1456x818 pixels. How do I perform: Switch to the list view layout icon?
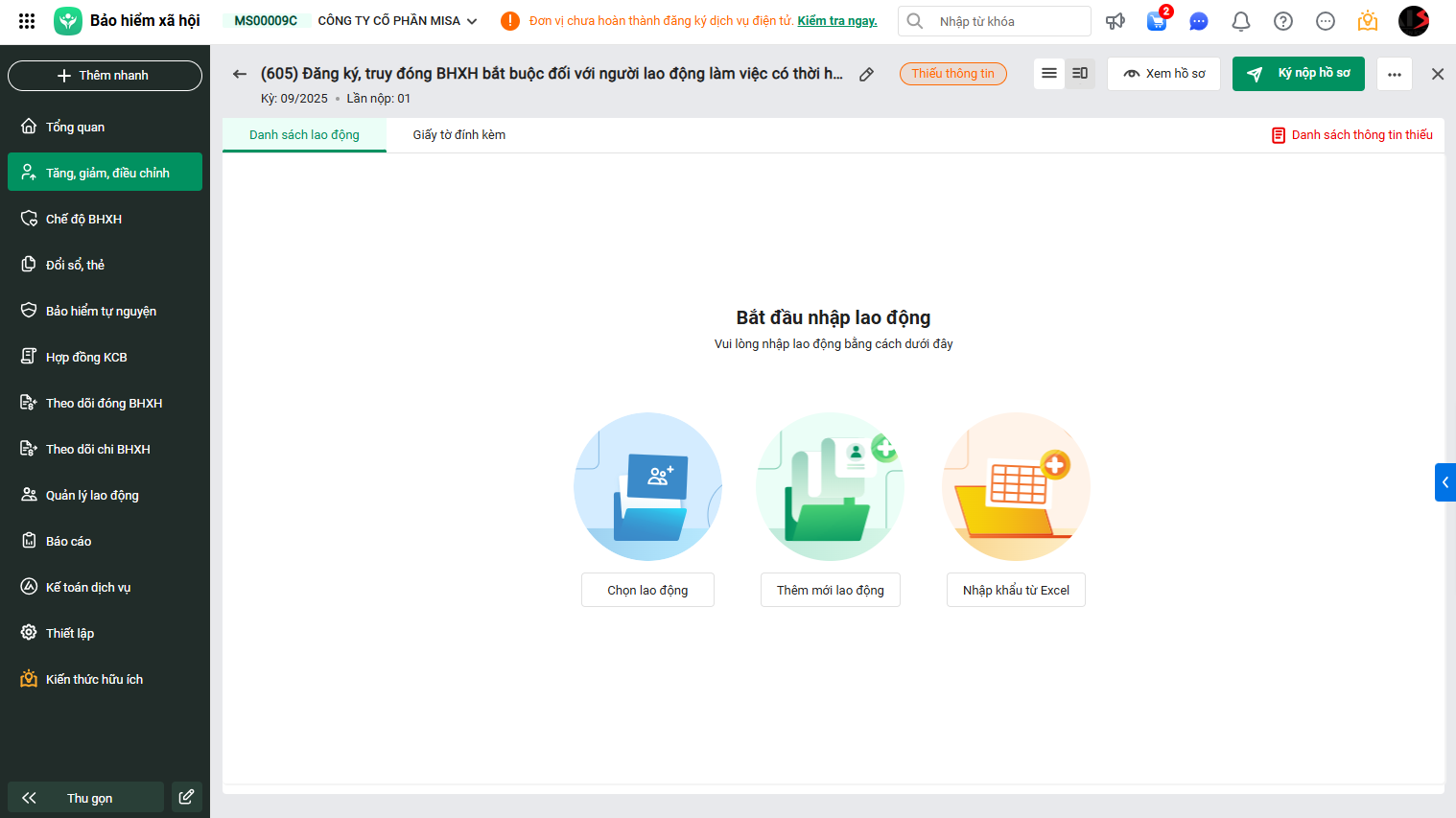pyautogui.click(x=1049, y=73)
